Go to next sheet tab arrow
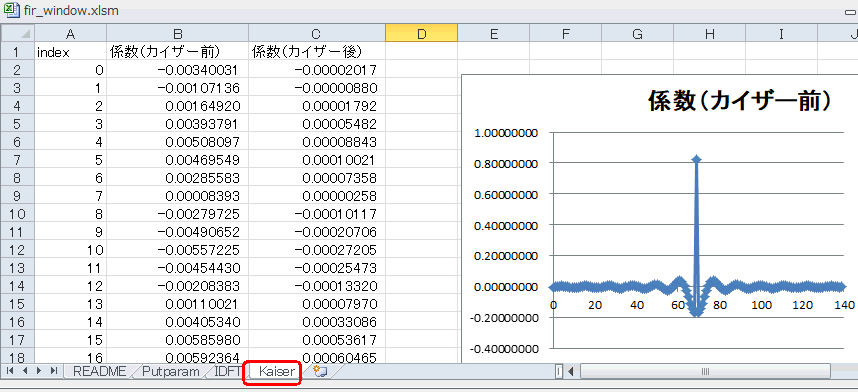This screenshot has width=858, height=392. 39,371
